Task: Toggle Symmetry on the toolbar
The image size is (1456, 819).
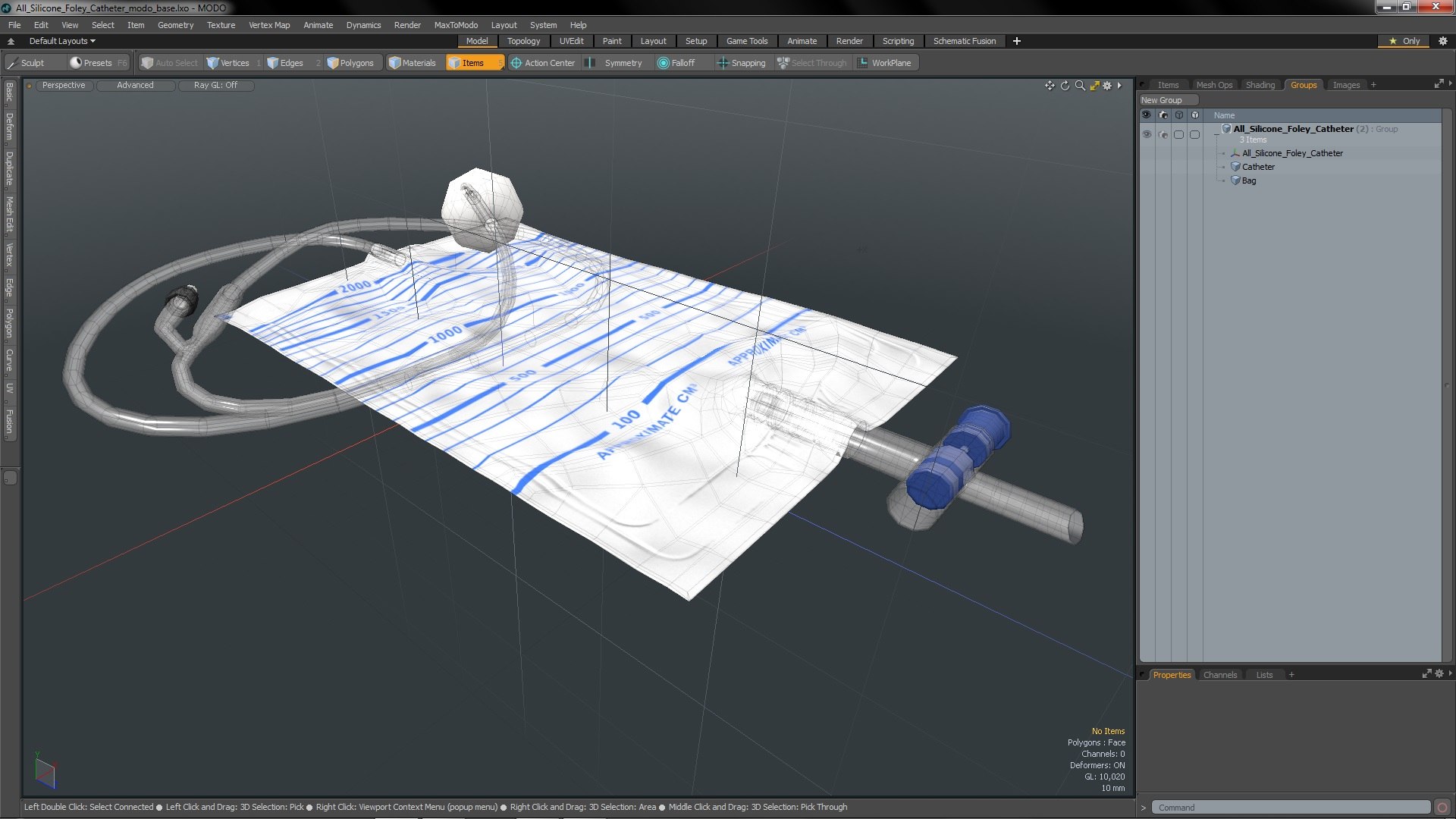Action: click(615, 63)
